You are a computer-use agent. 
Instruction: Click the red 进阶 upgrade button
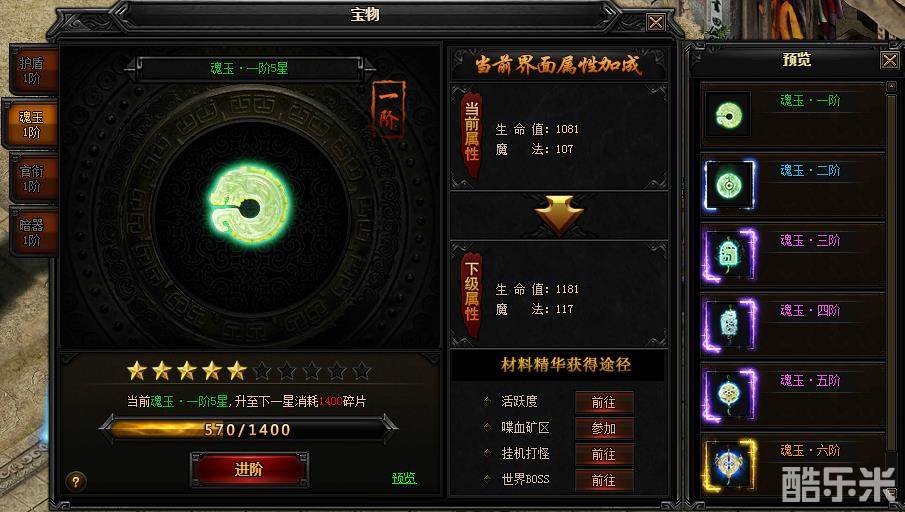(249, 469)
